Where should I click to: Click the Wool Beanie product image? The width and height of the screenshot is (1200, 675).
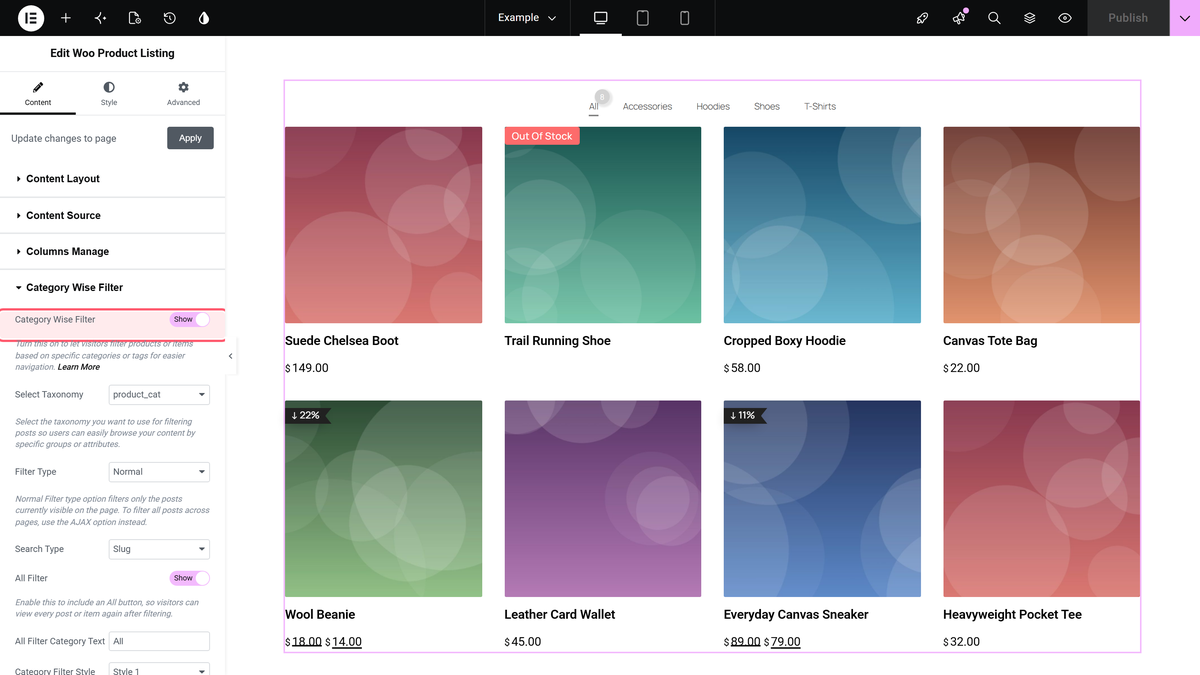pos(383,499)
